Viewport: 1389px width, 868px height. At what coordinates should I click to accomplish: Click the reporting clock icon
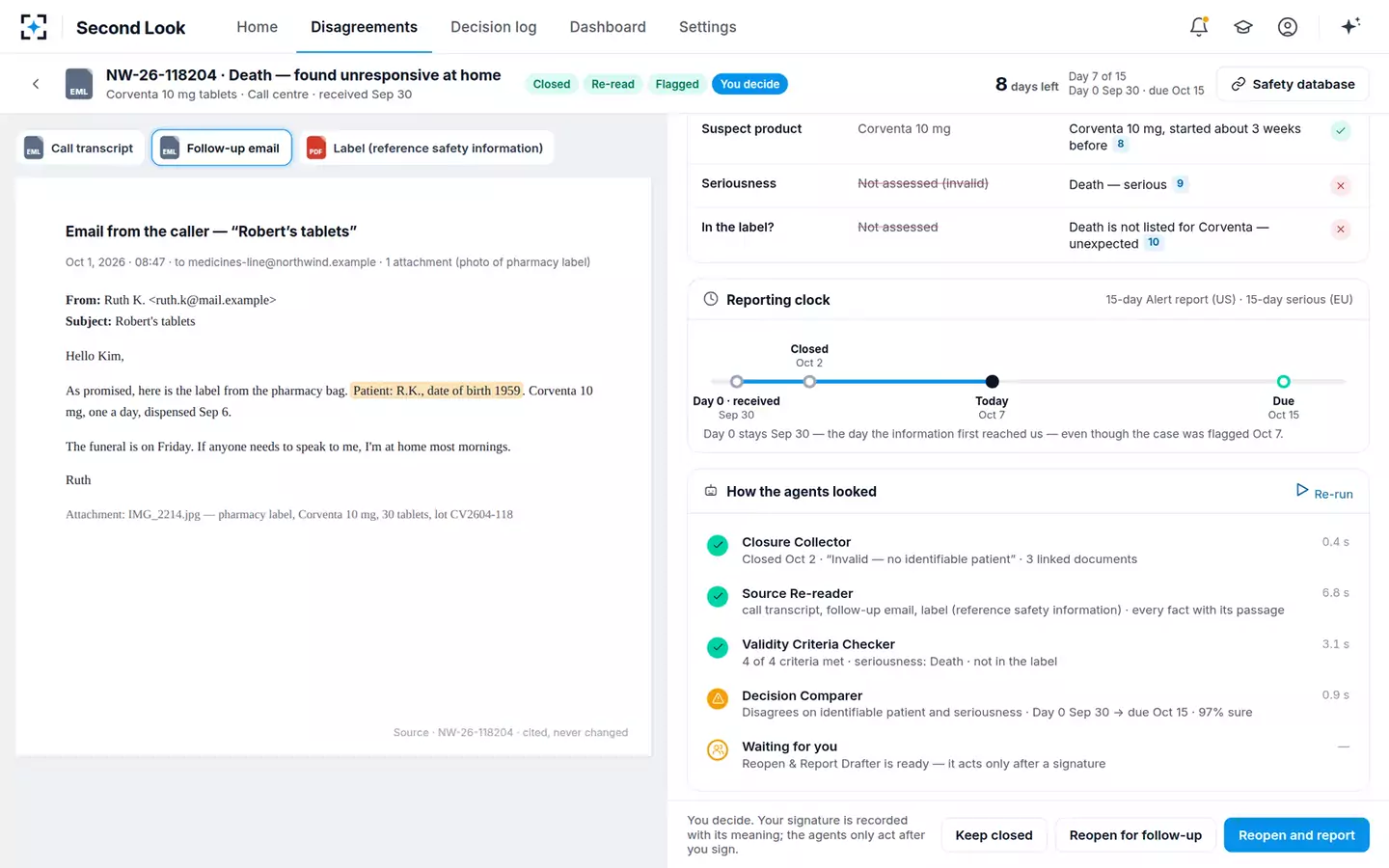click(x=711, y=299)
